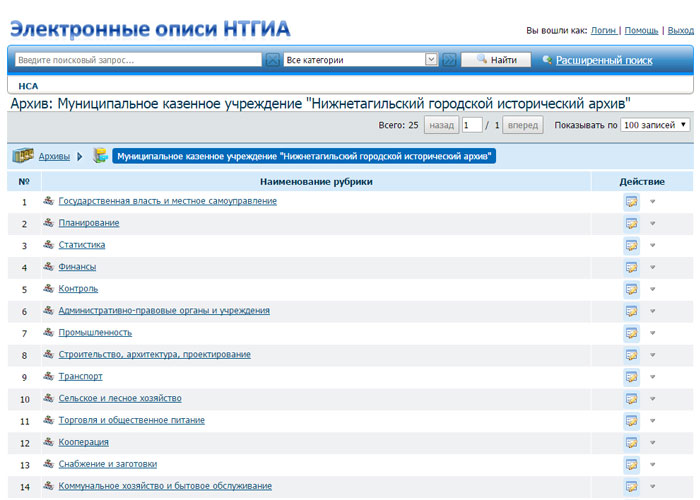Go to Архивы breadcrumb link
This screenshot has height=500, width=700.
[54, 156]
